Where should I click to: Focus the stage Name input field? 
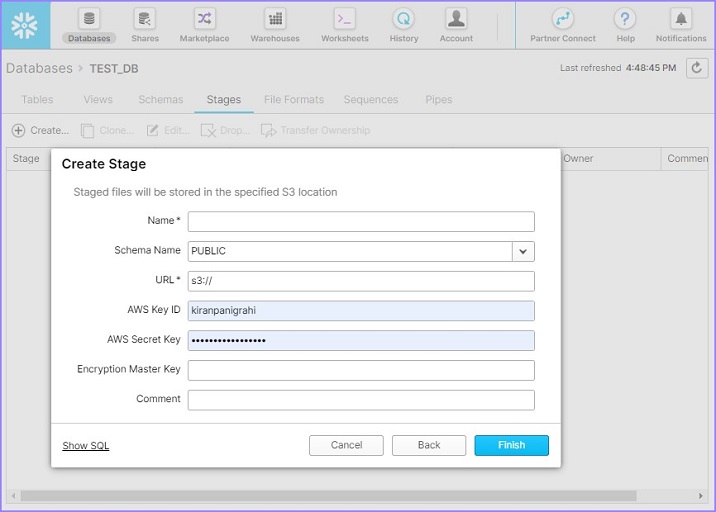tap(361, 221)
